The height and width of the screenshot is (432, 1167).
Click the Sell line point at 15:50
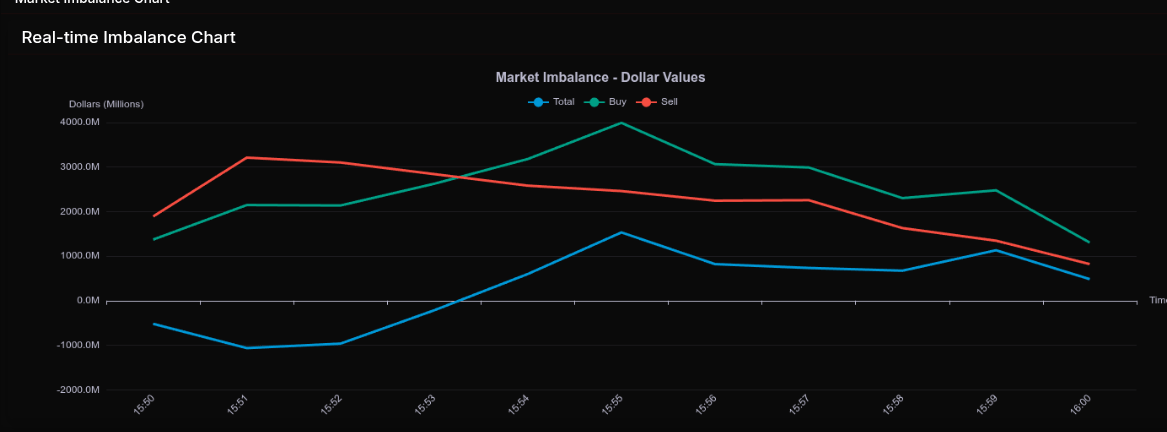tap(153, 216)
